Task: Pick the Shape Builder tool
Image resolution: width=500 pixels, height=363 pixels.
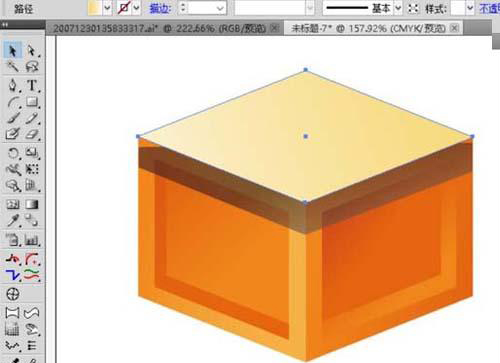Action: [x=13, y=185]
